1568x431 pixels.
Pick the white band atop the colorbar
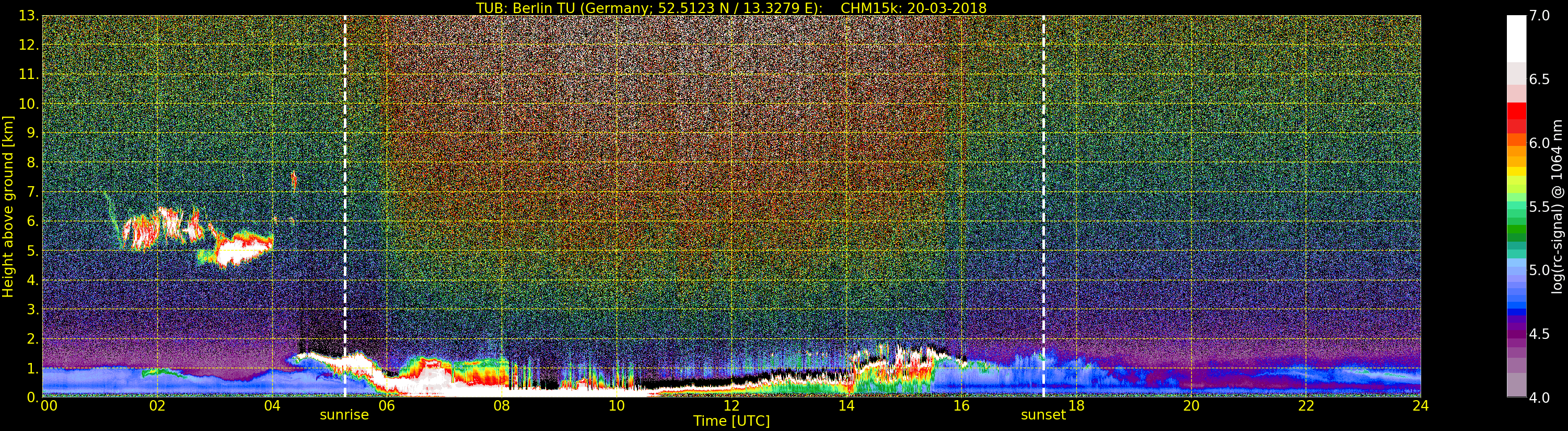(1516, 39)
